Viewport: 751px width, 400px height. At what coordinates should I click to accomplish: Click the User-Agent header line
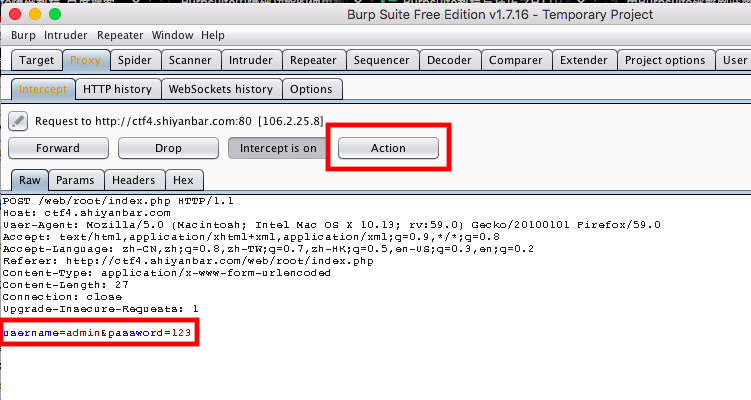[331, 225]
